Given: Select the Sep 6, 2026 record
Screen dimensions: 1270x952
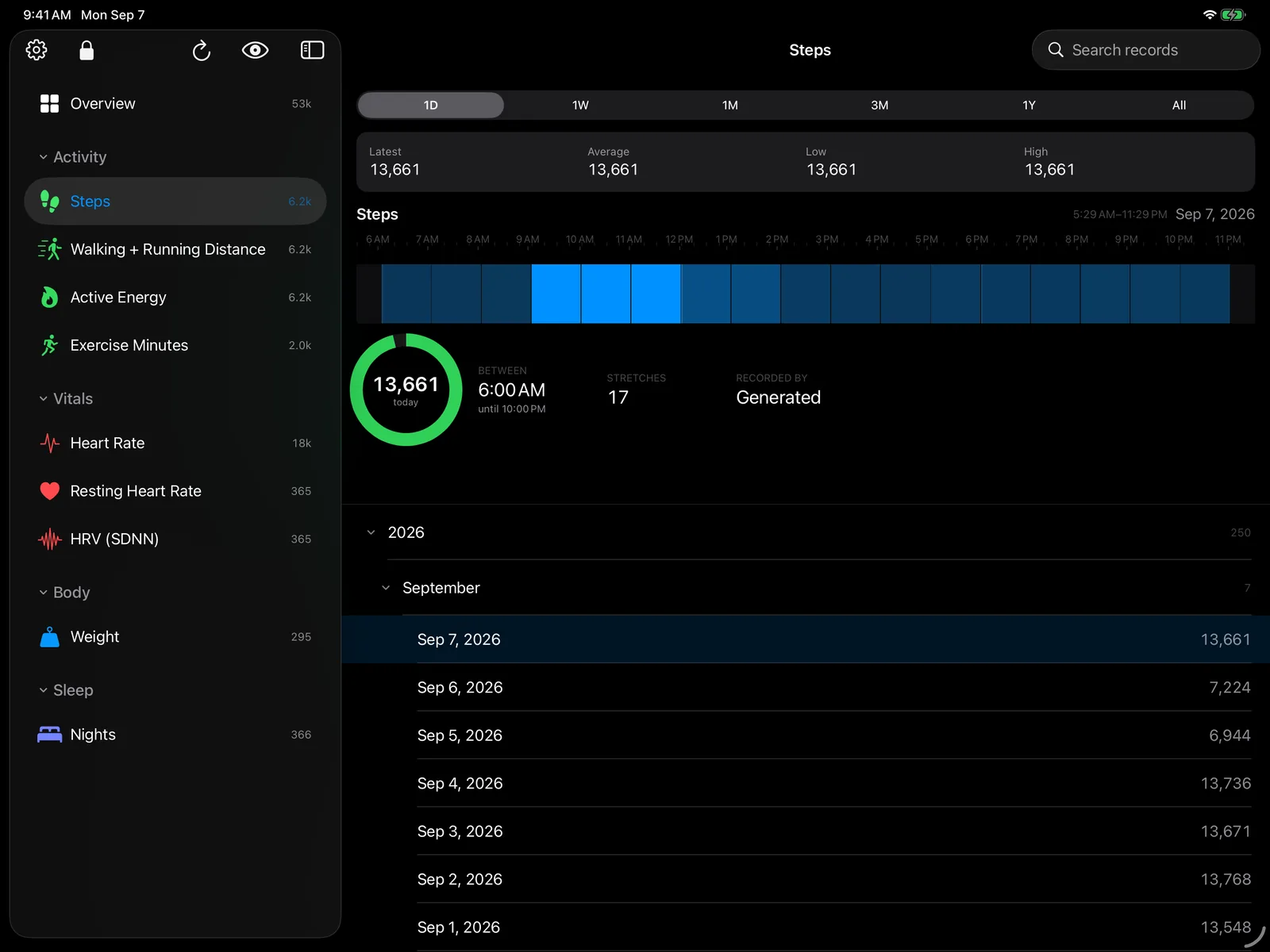Looking at the screenshot, I should [806, 687].
